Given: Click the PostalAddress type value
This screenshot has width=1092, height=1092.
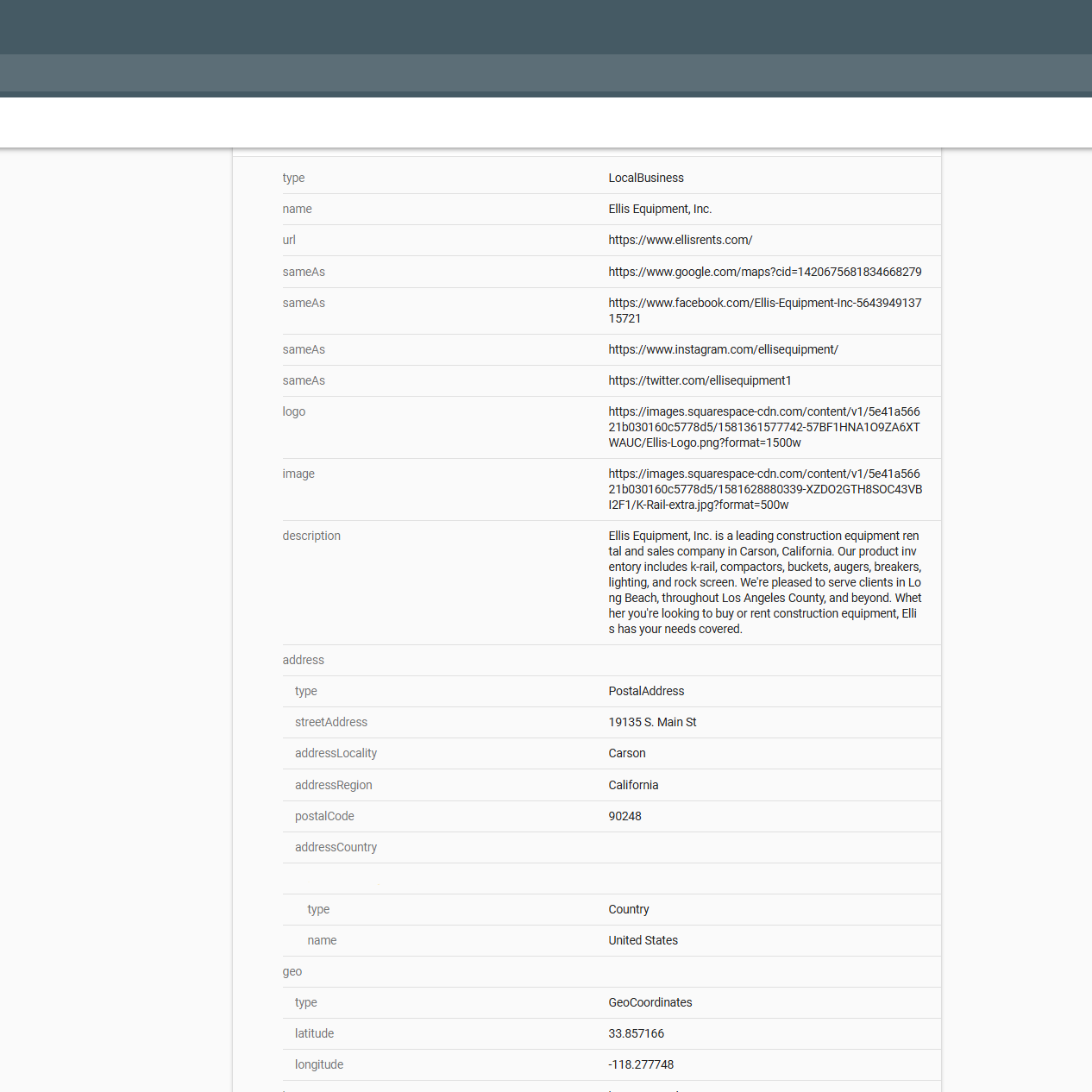Looking at the screenshot, I should click(x=646, y=691).
